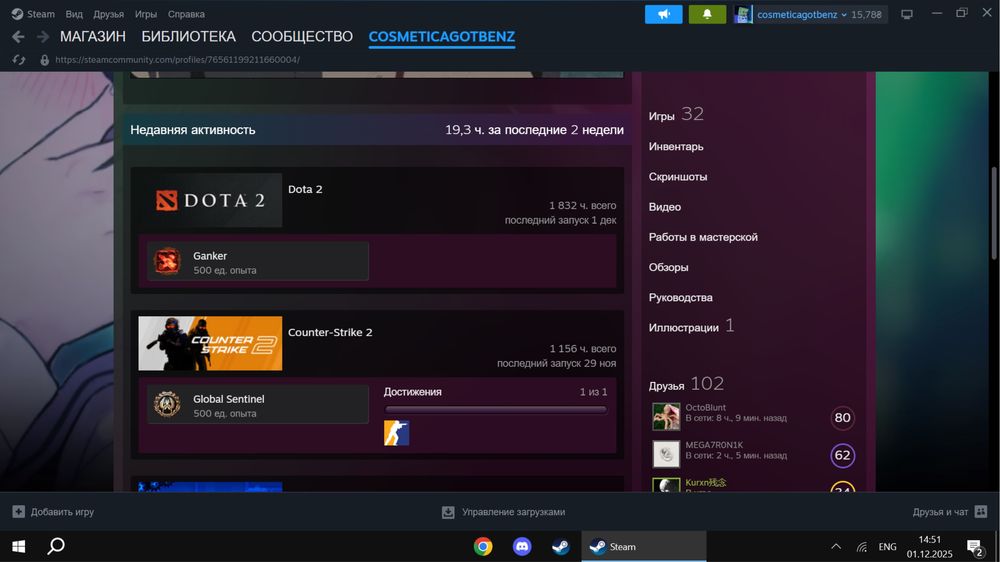Screen dimensions: 1000x562
Task: Open the Counter-Strike 2 banner image
Action: coord(210,343)
